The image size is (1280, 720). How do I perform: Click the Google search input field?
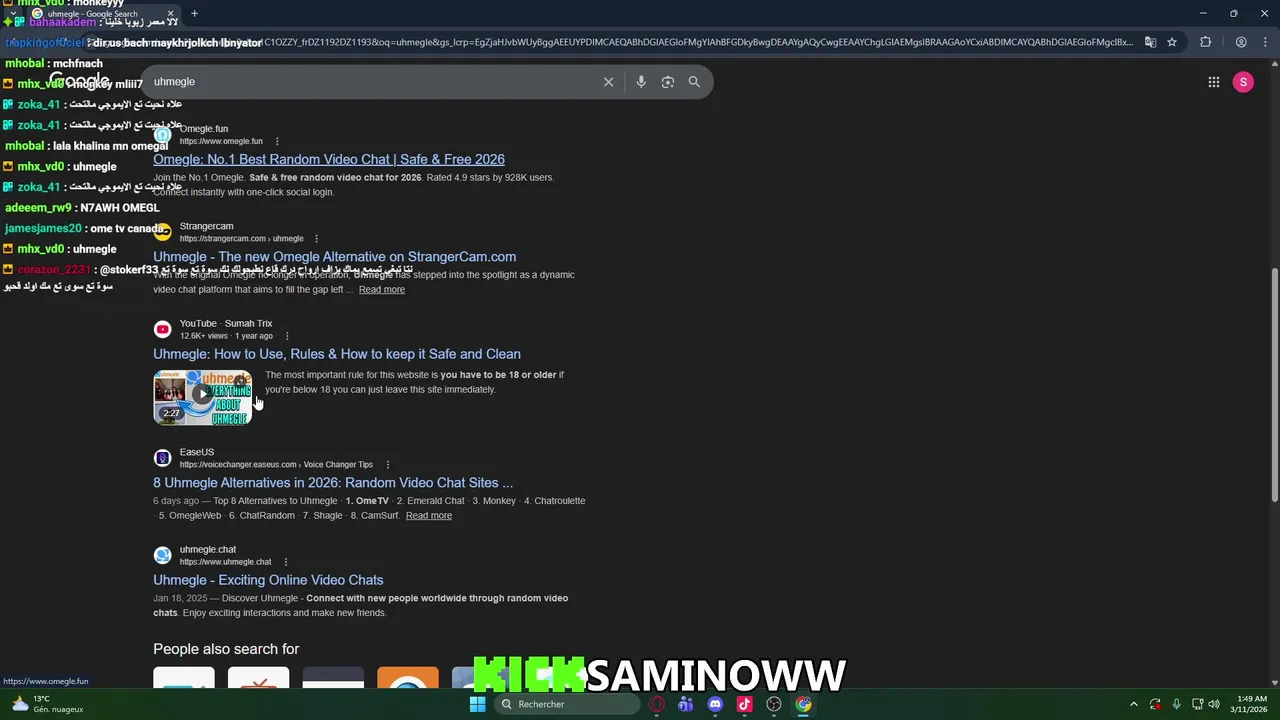370,82
